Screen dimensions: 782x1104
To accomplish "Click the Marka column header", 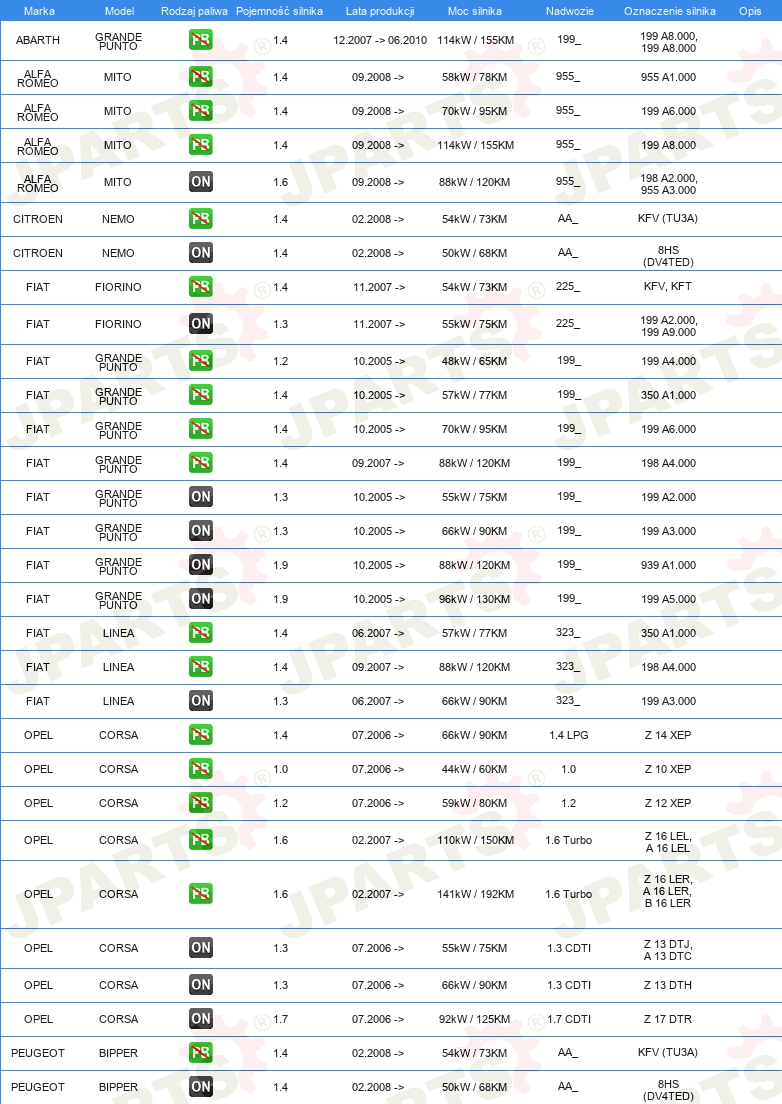I will pos(39,11).
